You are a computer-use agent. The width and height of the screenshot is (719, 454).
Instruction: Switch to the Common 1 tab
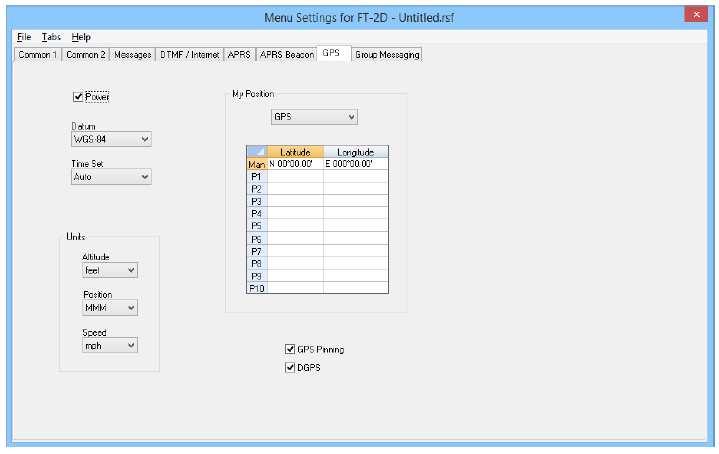38,55
